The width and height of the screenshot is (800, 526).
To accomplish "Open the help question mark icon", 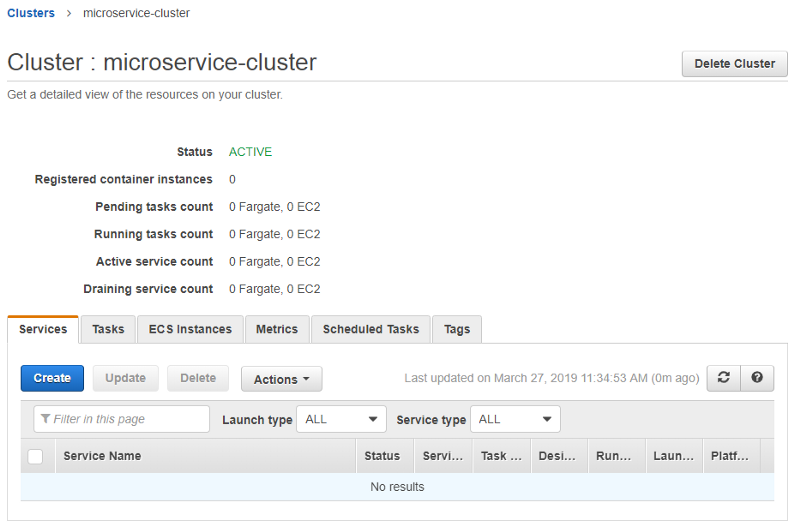I will pyautogui.click(x=757, y=378).
